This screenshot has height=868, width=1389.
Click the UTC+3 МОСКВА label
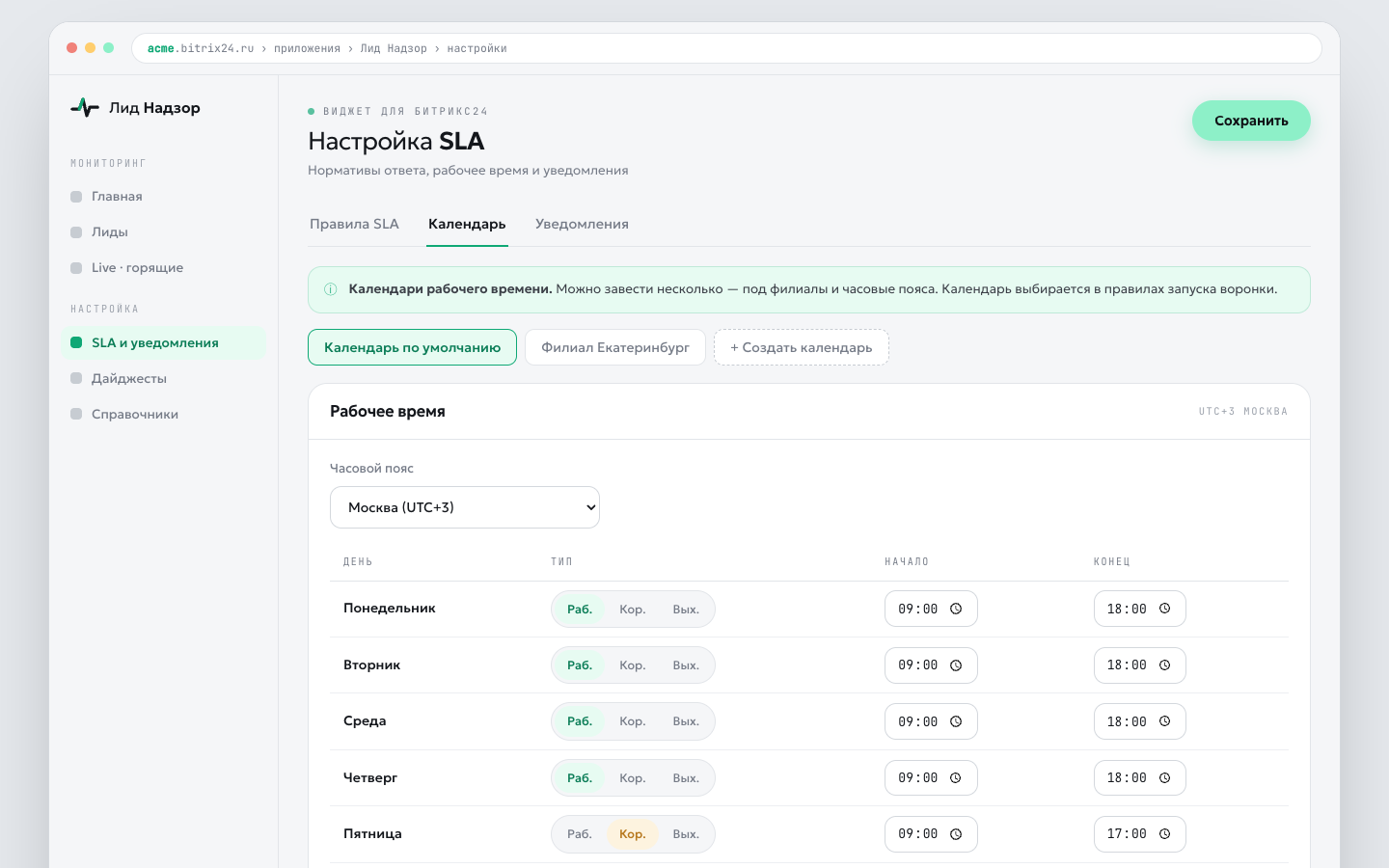point(1243,412)
